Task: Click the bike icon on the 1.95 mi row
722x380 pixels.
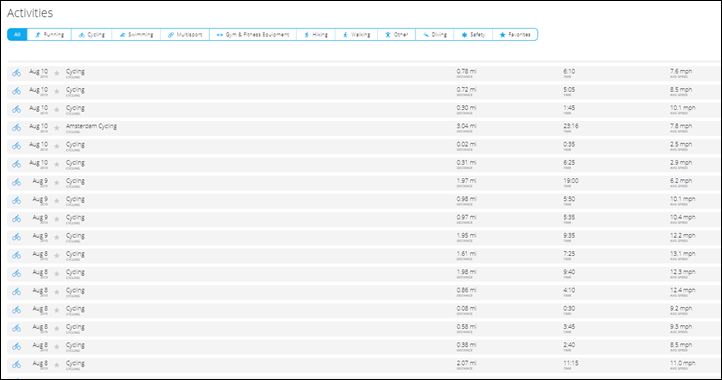Action: tap(17, 237)
